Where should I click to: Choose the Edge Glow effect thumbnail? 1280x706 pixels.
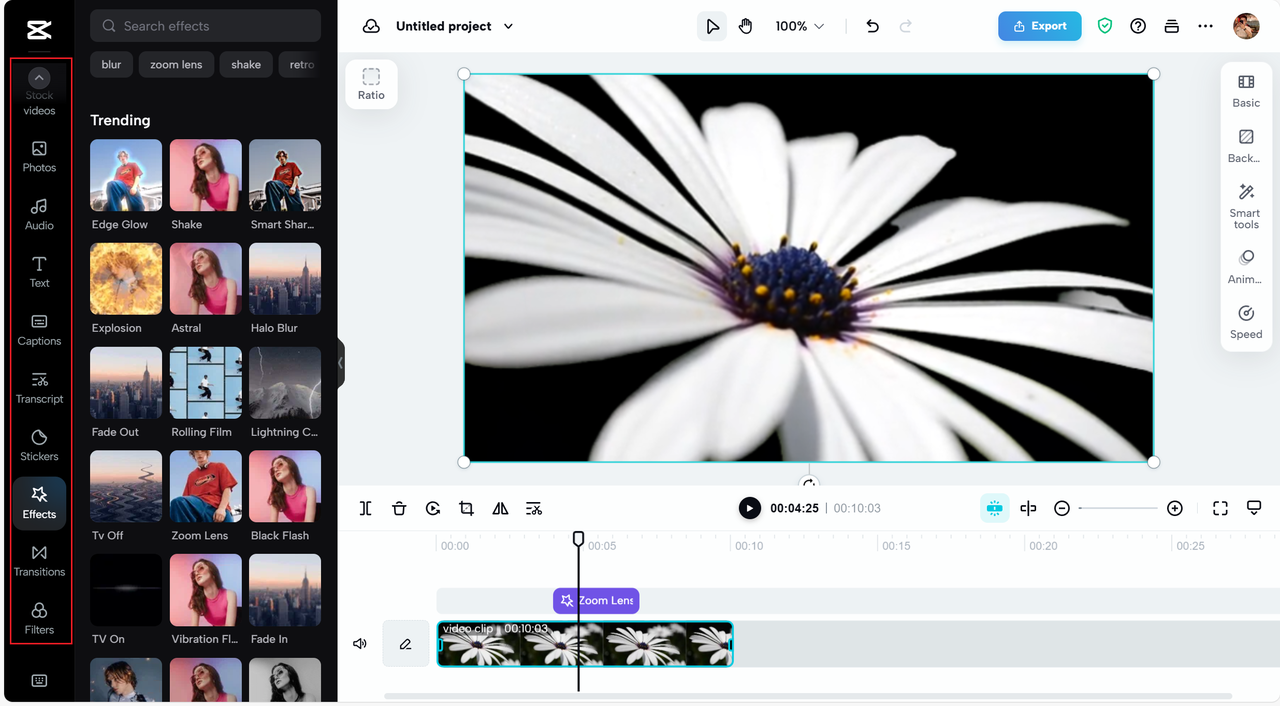126,175
